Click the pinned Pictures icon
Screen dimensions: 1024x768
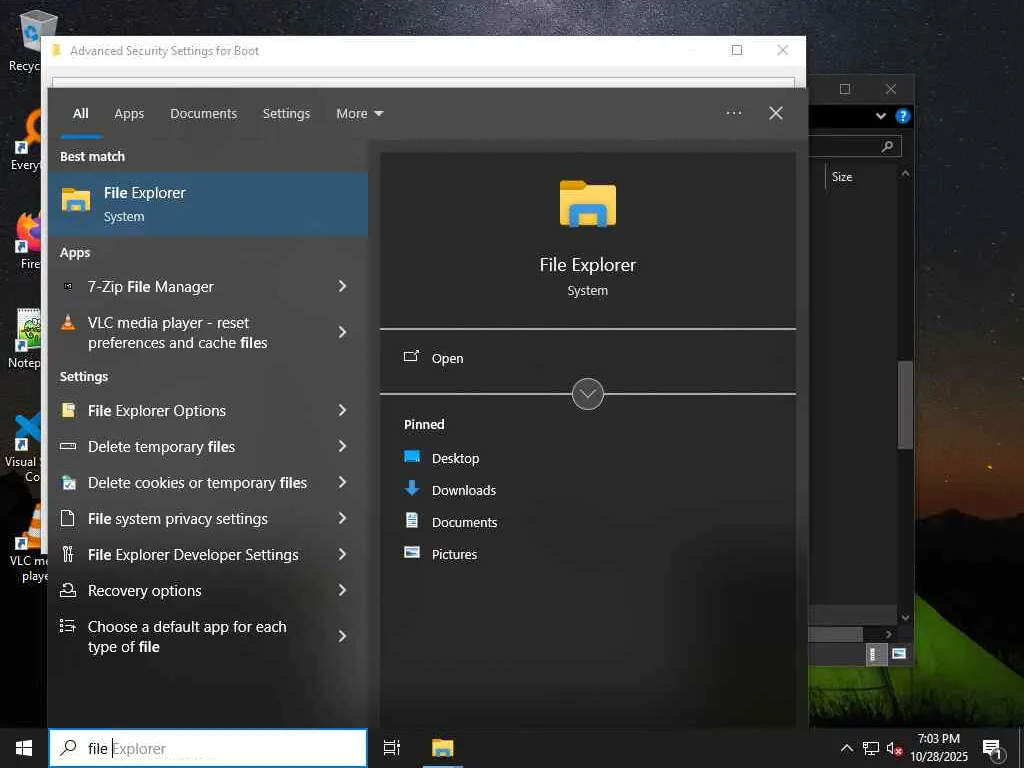tap(412, 552)
